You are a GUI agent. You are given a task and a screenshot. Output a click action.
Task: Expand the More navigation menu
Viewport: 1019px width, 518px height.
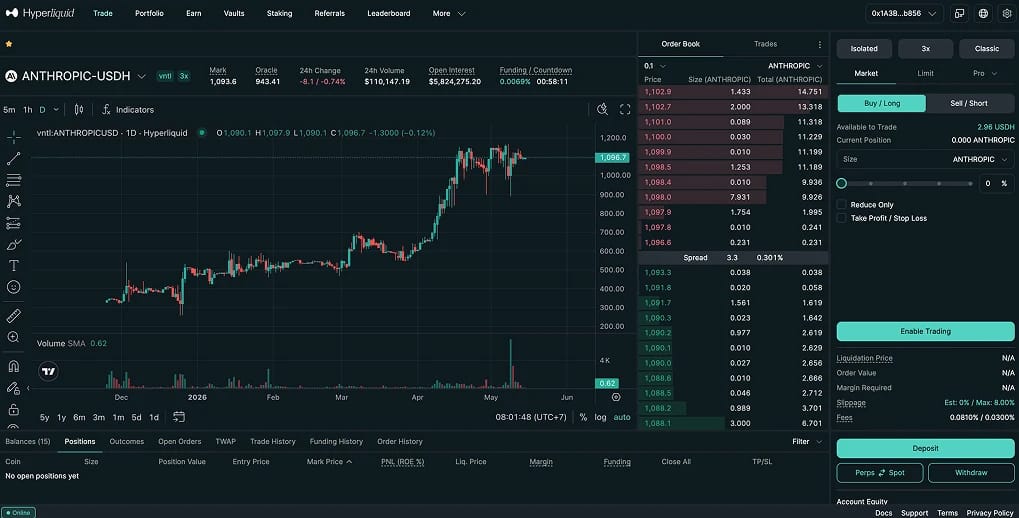pyautogui.click(x=449, y=13)
